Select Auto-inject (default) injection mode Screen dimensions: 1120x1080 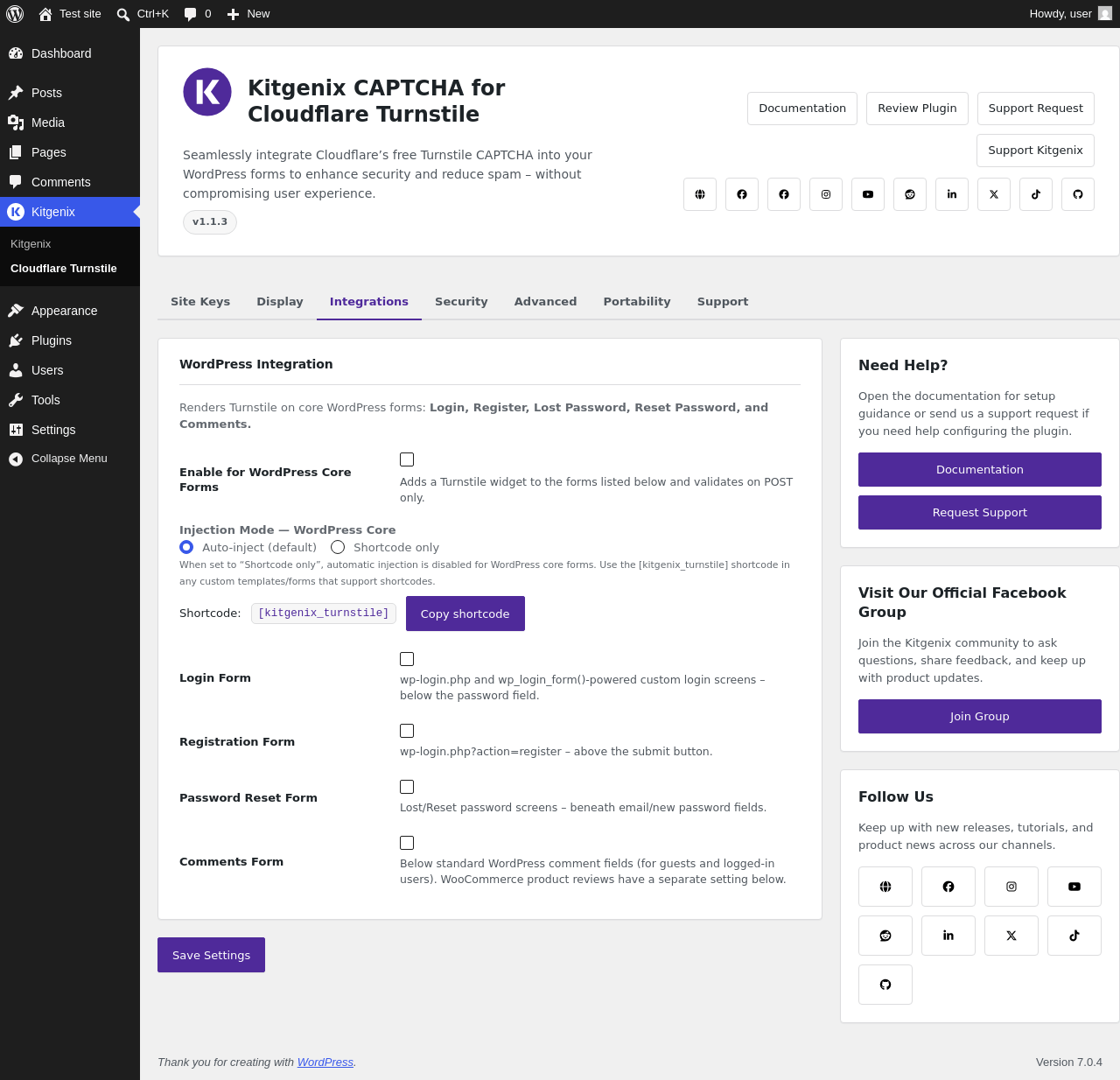[186, 547]
